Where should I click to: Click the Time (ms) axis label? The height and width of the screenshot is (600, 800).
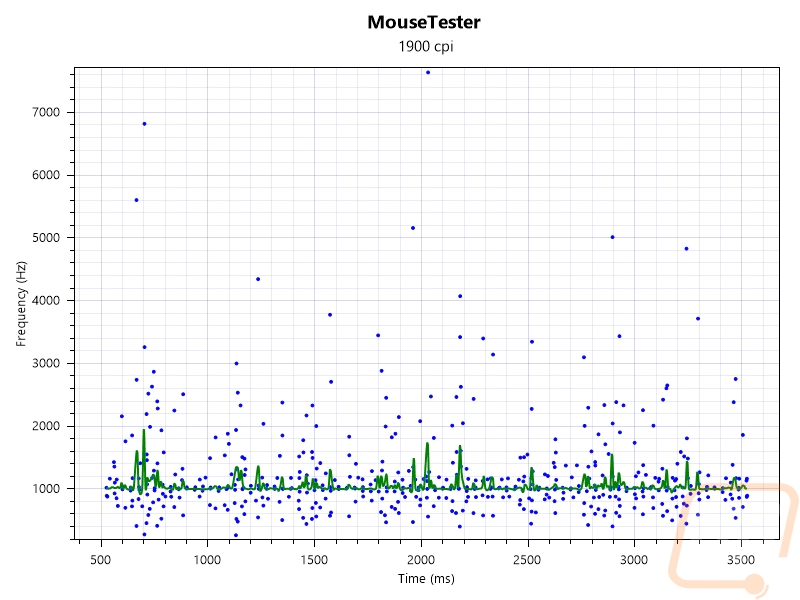tap(426, 579)
